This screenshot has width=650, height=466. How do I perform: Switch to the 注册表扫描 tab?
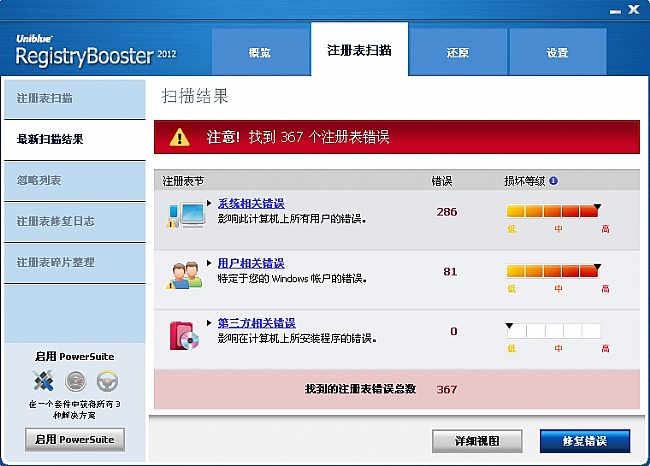(x=359, y=49)
